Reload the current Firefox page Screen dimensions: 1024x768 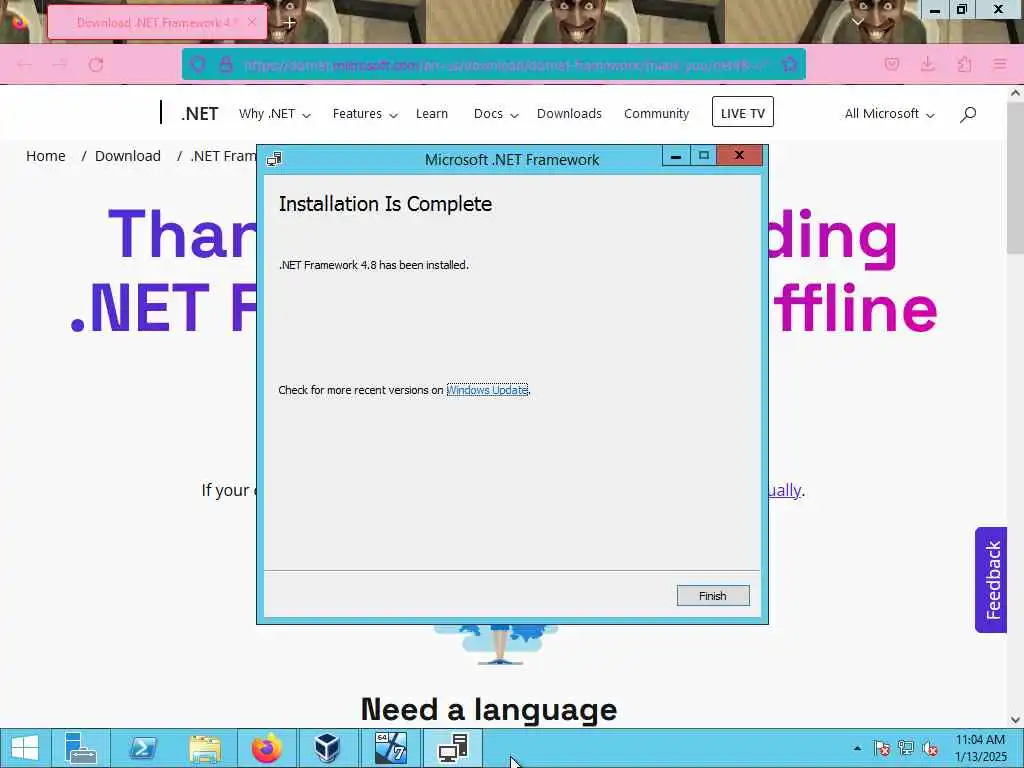point(96,64)
